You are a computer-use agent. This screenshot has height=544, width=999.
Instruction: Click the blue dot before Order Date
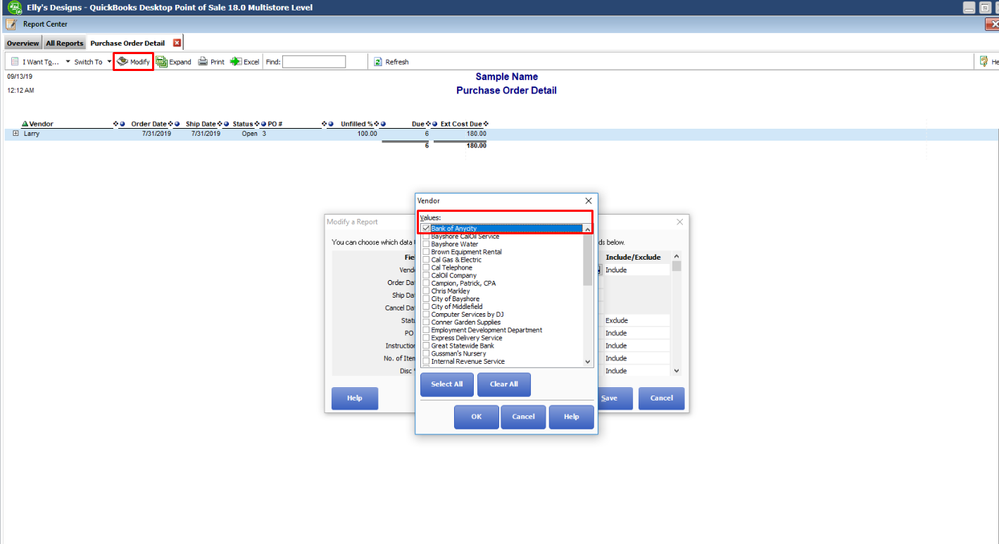pos(122,124)
